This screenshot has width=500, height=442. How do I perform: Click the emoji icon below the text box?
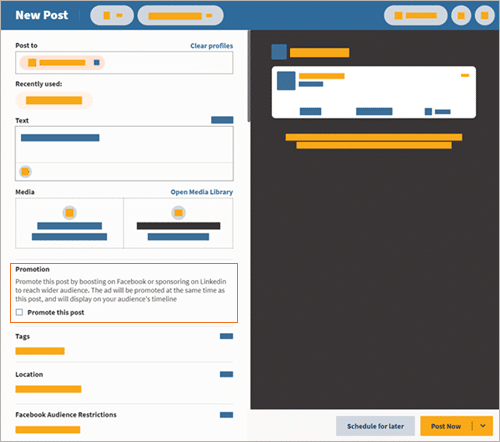pyautogui.click(x=25, y=172)
